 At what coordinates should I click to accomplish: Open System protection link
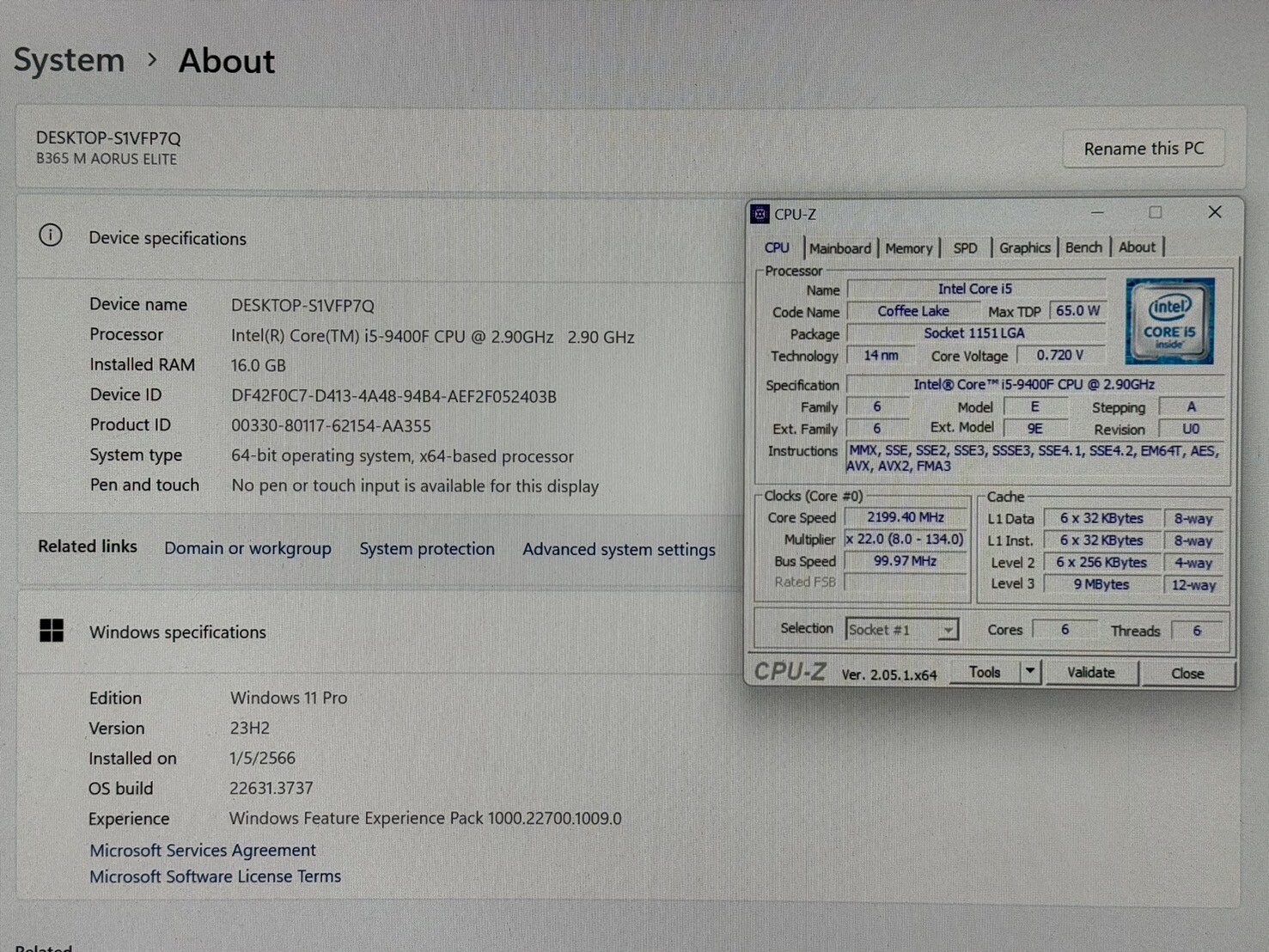click(427, 549)
